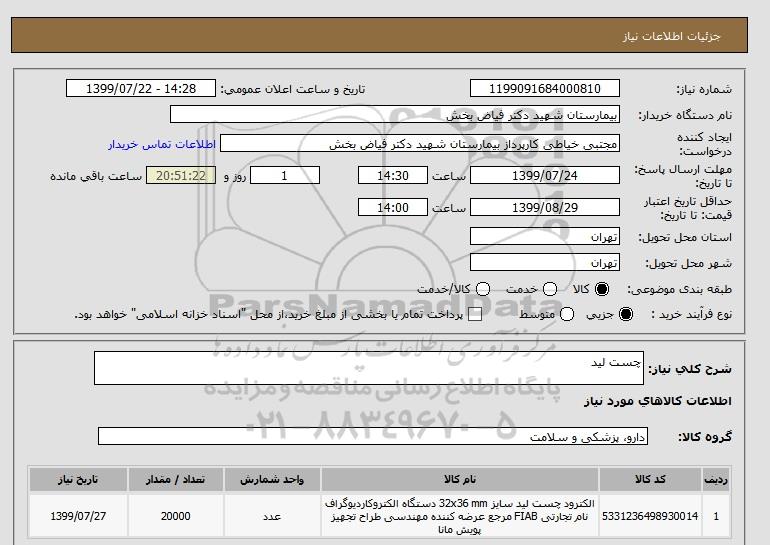Click the ساعت باقی مانده label
The image size is (770, 545).
point(96,176)
